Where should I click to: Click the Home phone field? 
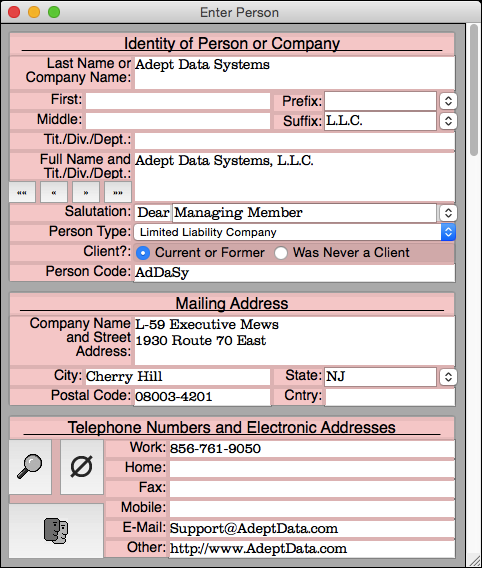coord(312,469)
